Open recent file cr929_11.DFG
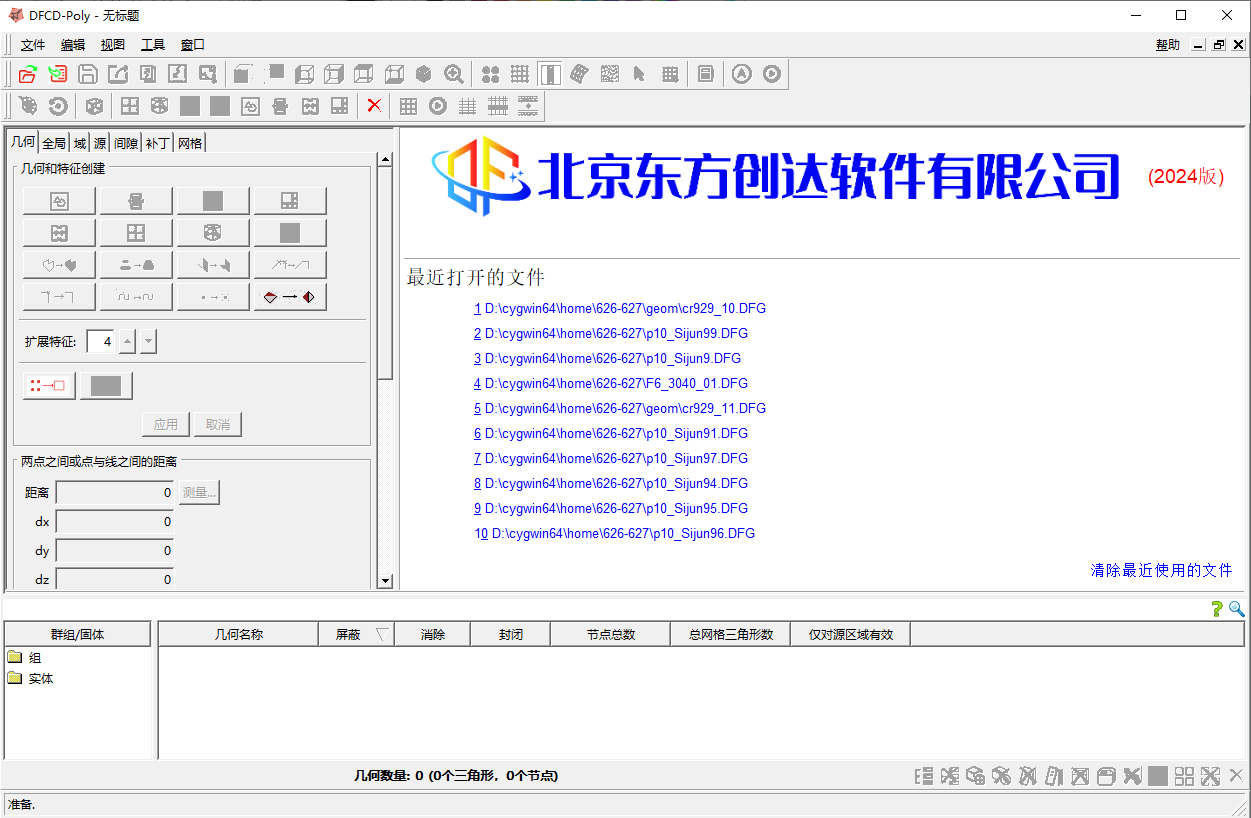Viewport: 1251px width, 818px height. [620, 408]
